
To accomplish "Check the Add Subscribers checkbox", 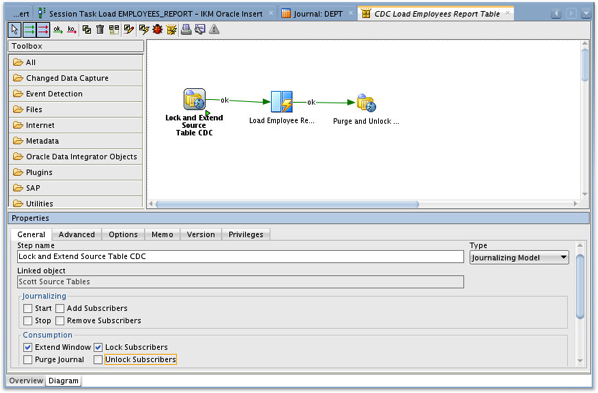I will point(60,308).
